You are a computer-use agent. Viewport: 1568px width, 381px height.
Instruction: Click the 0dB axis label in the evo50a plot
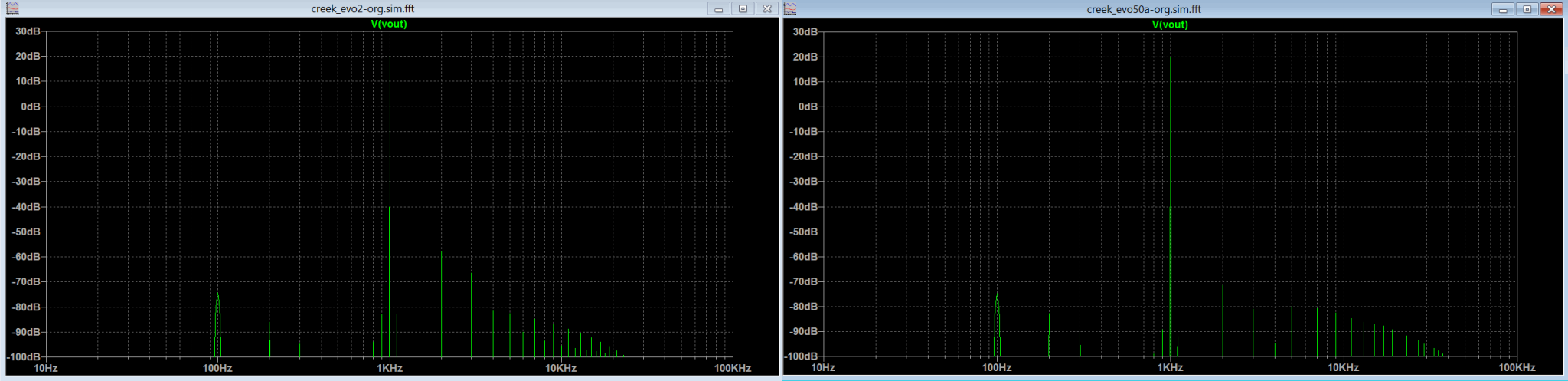pyautogui.click(x=808, y=107)
